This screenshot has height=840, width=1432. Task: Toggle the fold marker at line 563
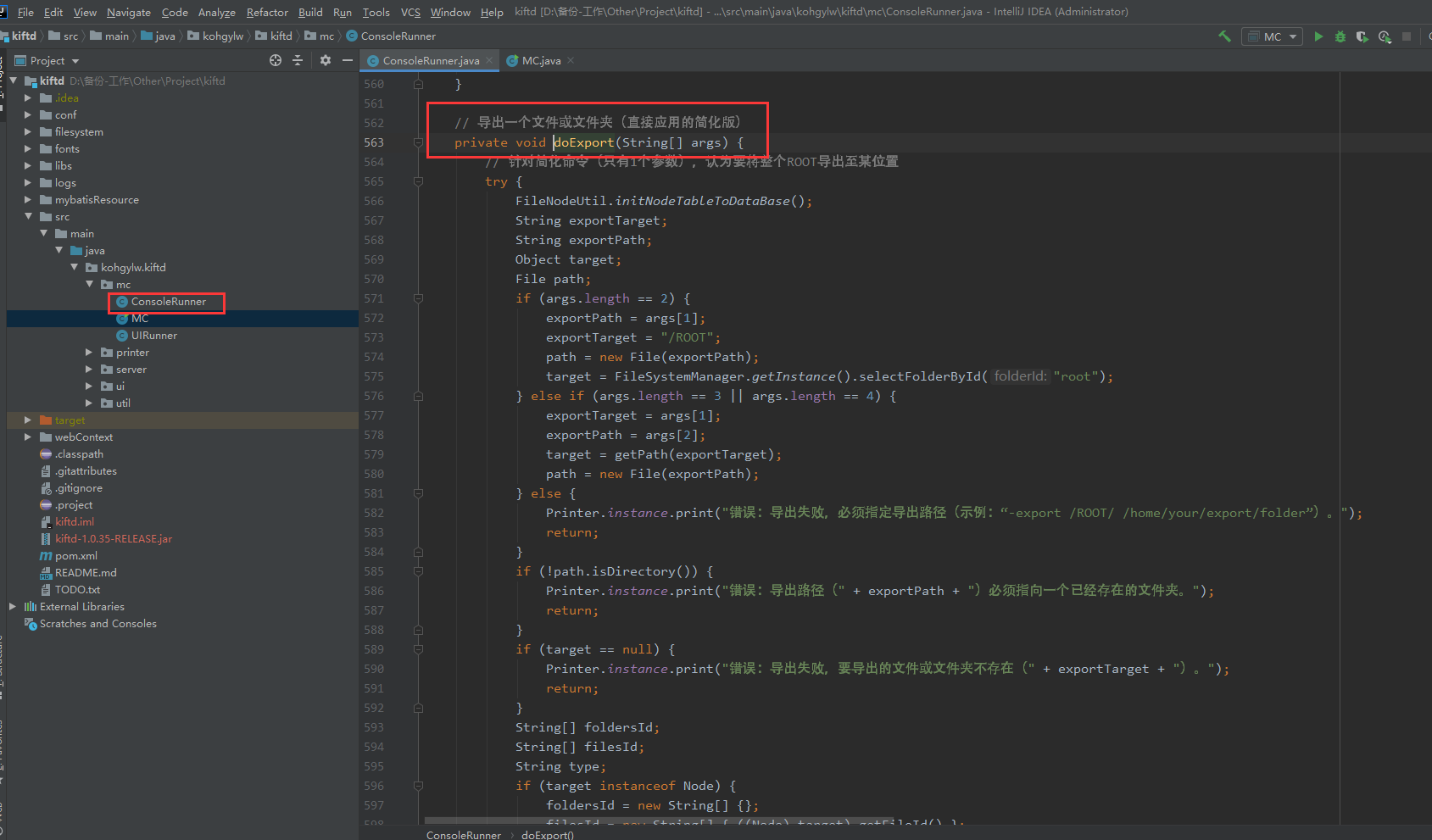click(418, 142)
